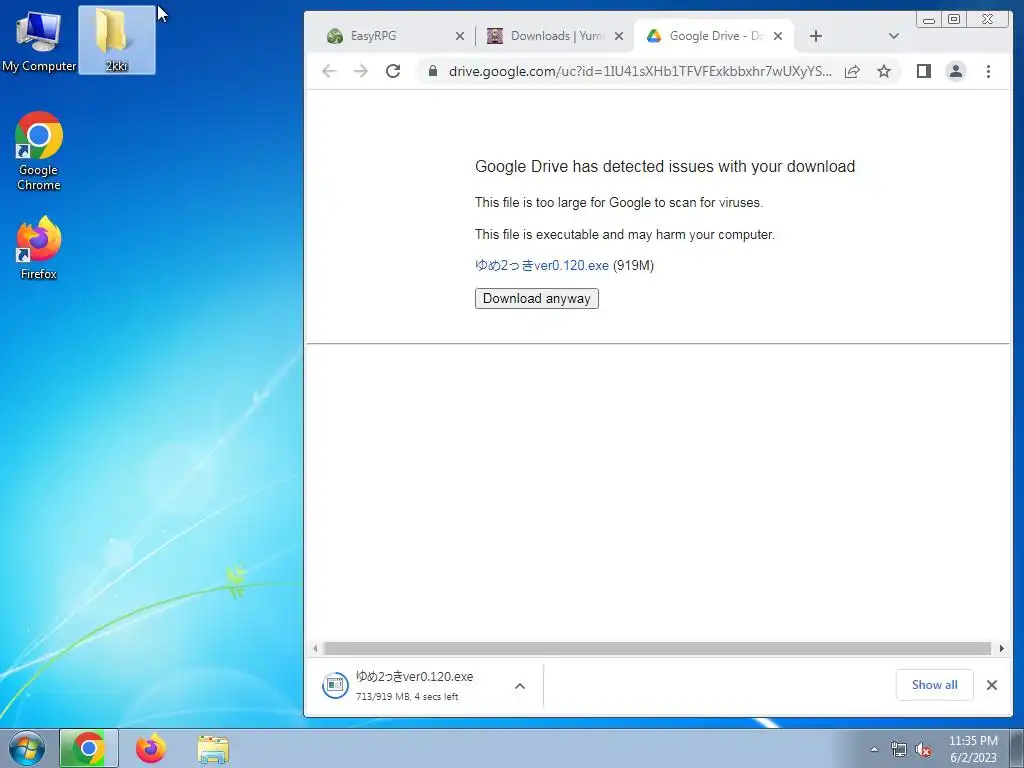Close the downloads shelf
Image resolution: width=1024 pixels, height=768 pixels.
click(991, 685)
